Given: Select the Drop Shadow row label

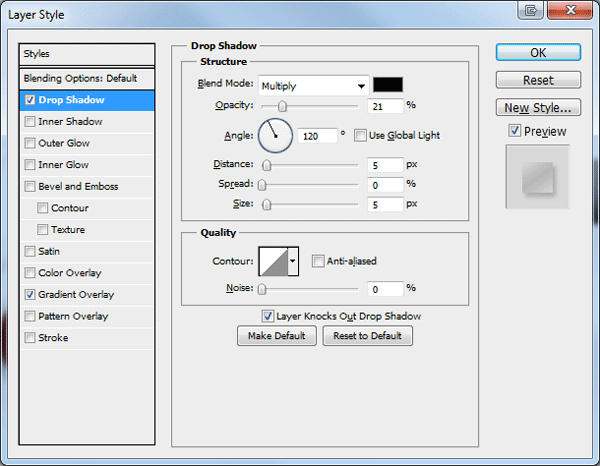Looking at the screenshot, I should coord(72,100).
